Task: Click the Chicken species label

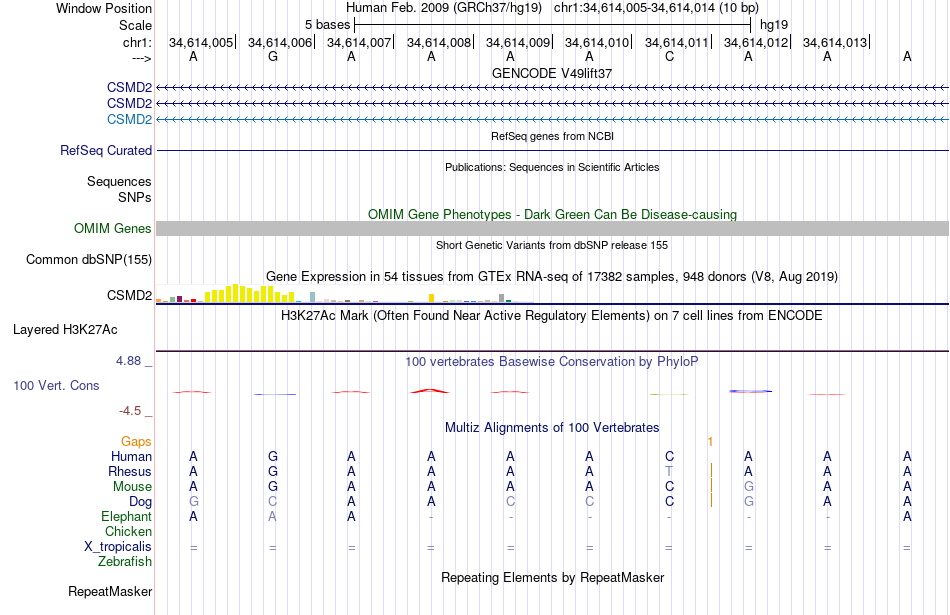Action: [x=128, y=531]
